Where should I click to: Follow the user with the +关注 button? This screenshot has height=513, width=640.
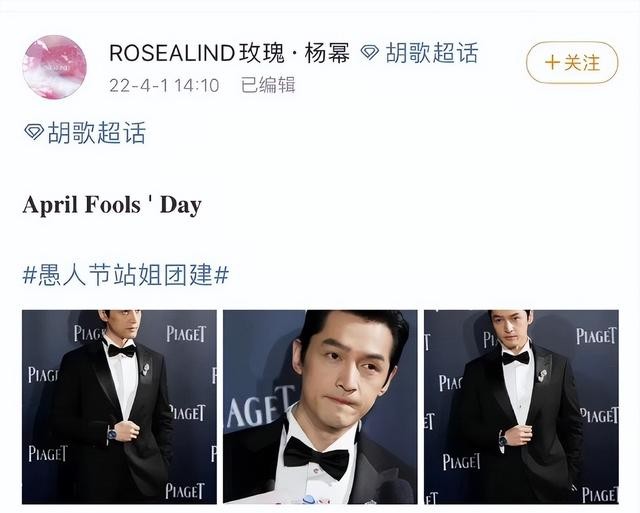coord(572,63)
